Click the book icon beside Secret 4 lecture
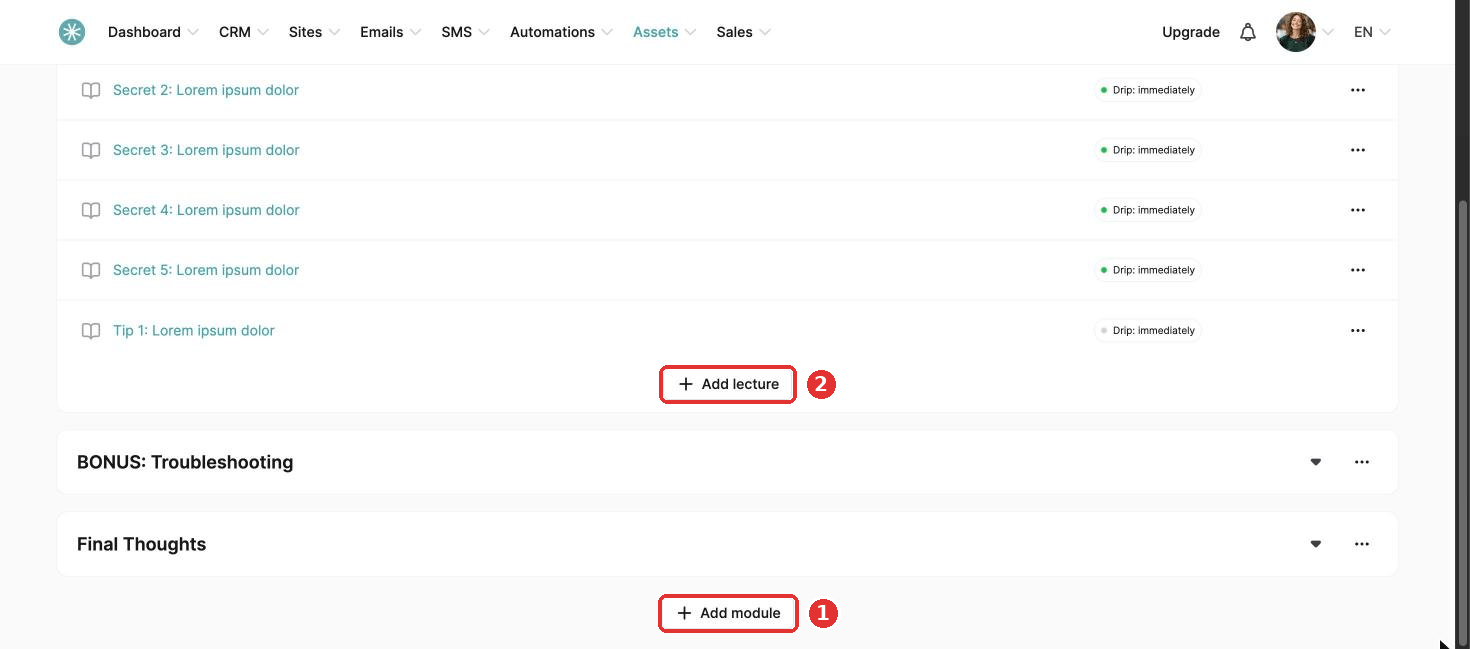Image resolution: width=1470 pixels, height=649 pixels. pyautogui.click(x=91, y=210)
